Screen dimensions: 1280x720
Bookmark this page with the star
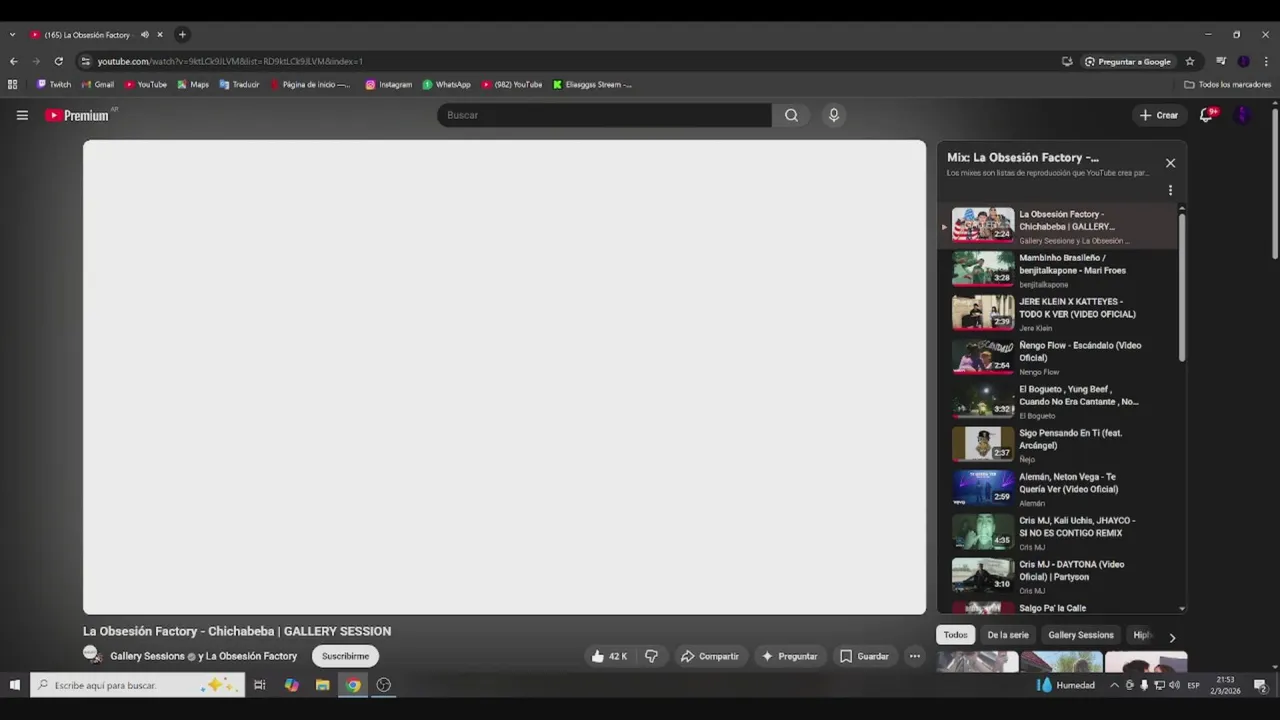tap(1189, 61)
